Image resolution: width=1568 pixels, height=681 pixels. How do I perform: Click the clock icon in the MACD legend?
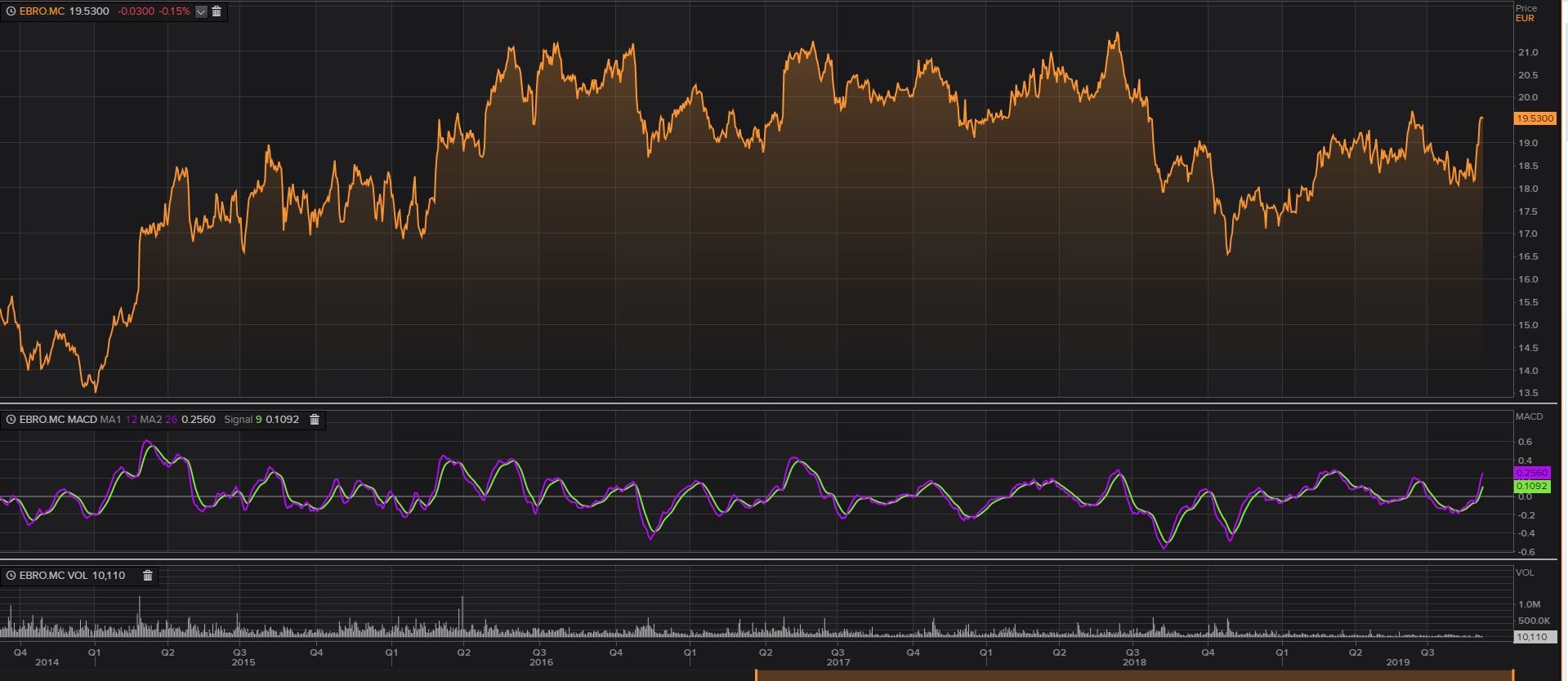point(11,420)
